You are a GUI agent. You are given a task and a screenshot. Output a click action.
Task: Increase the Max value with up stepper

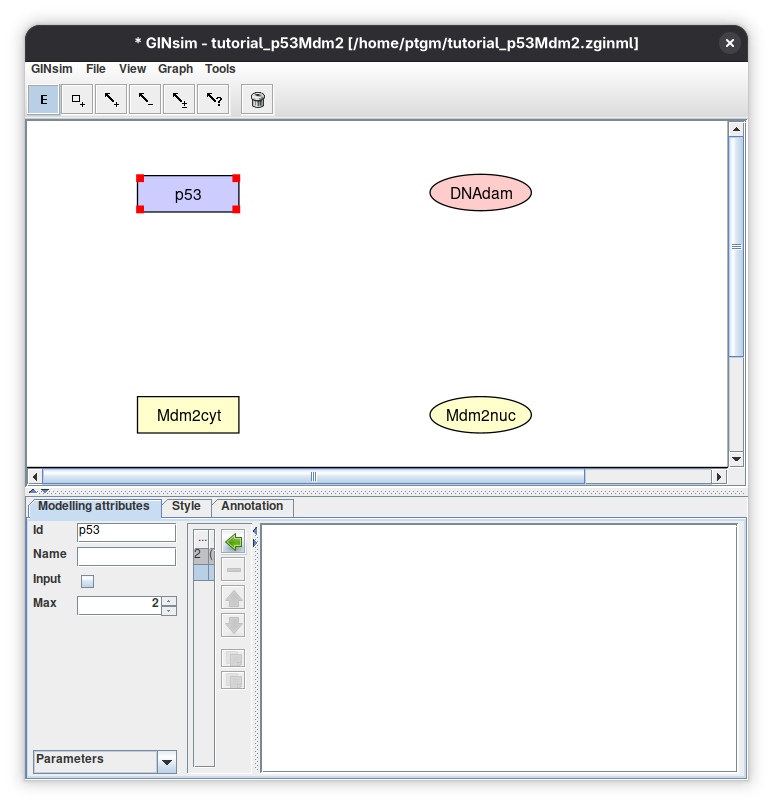click(169, 601)
